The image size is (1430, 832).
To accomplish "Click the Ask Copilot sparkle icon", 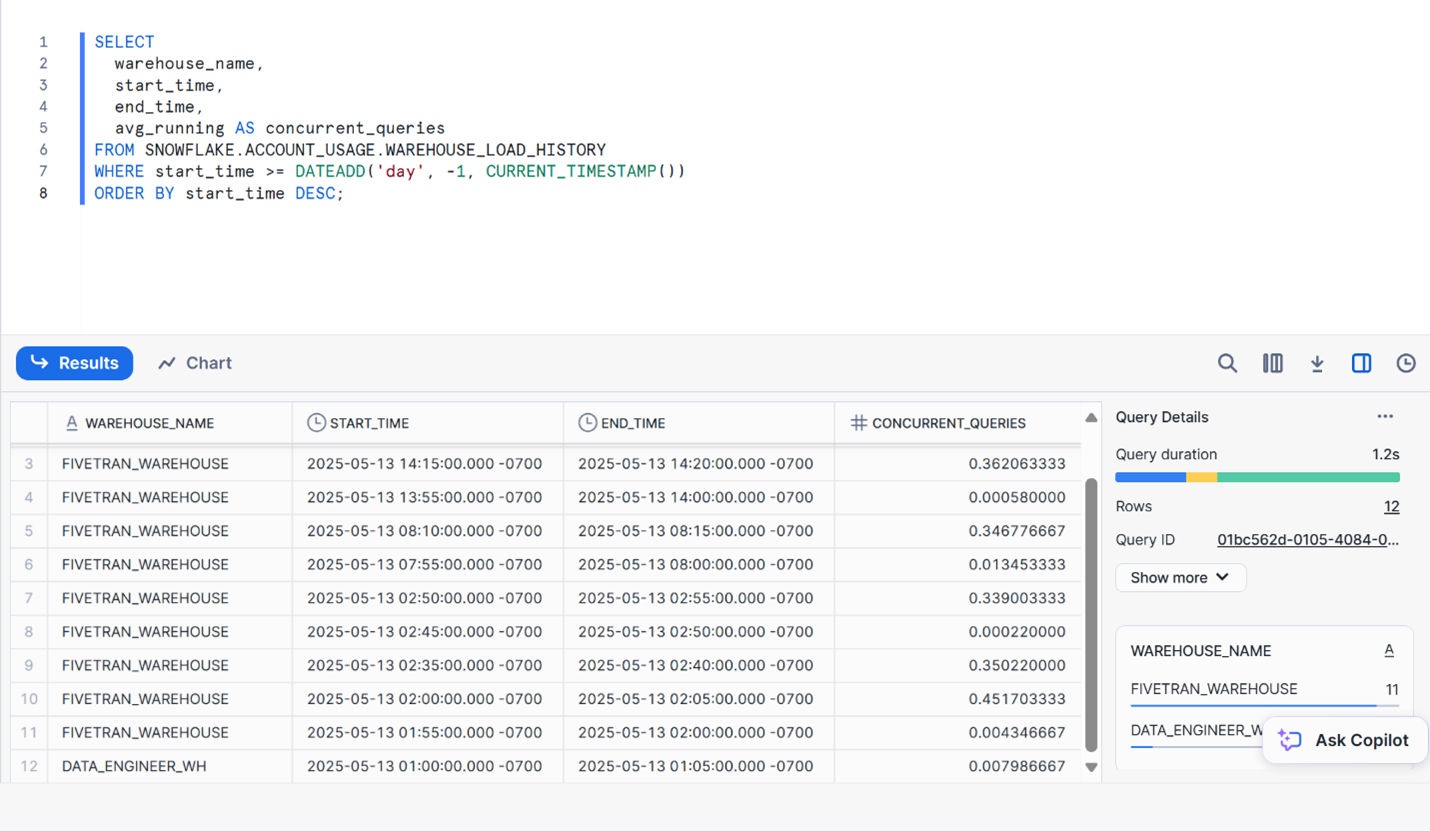I will (1290, 740).
